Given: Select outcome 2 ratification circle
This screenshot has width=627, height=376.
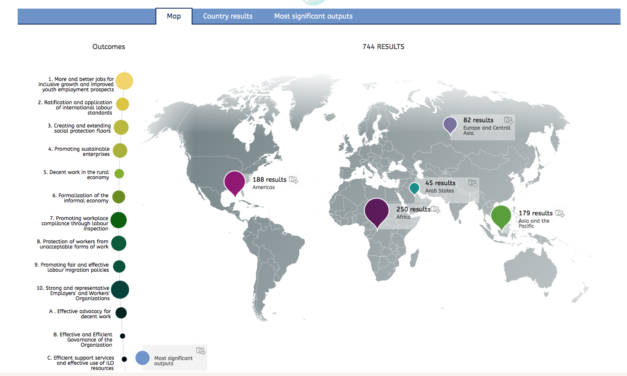Looking at the screenshot, I should coord(122,104).
